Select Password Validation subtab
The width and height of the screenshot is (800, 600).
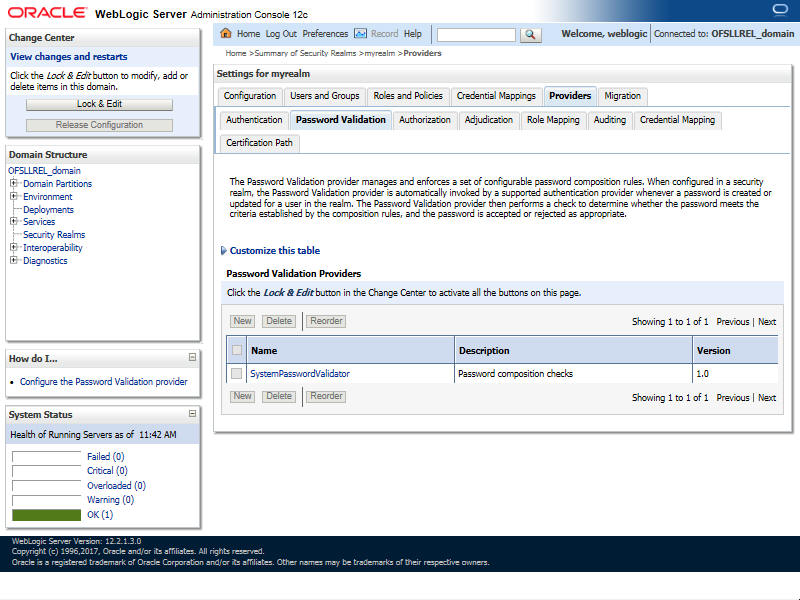click(x=341, y=120)
